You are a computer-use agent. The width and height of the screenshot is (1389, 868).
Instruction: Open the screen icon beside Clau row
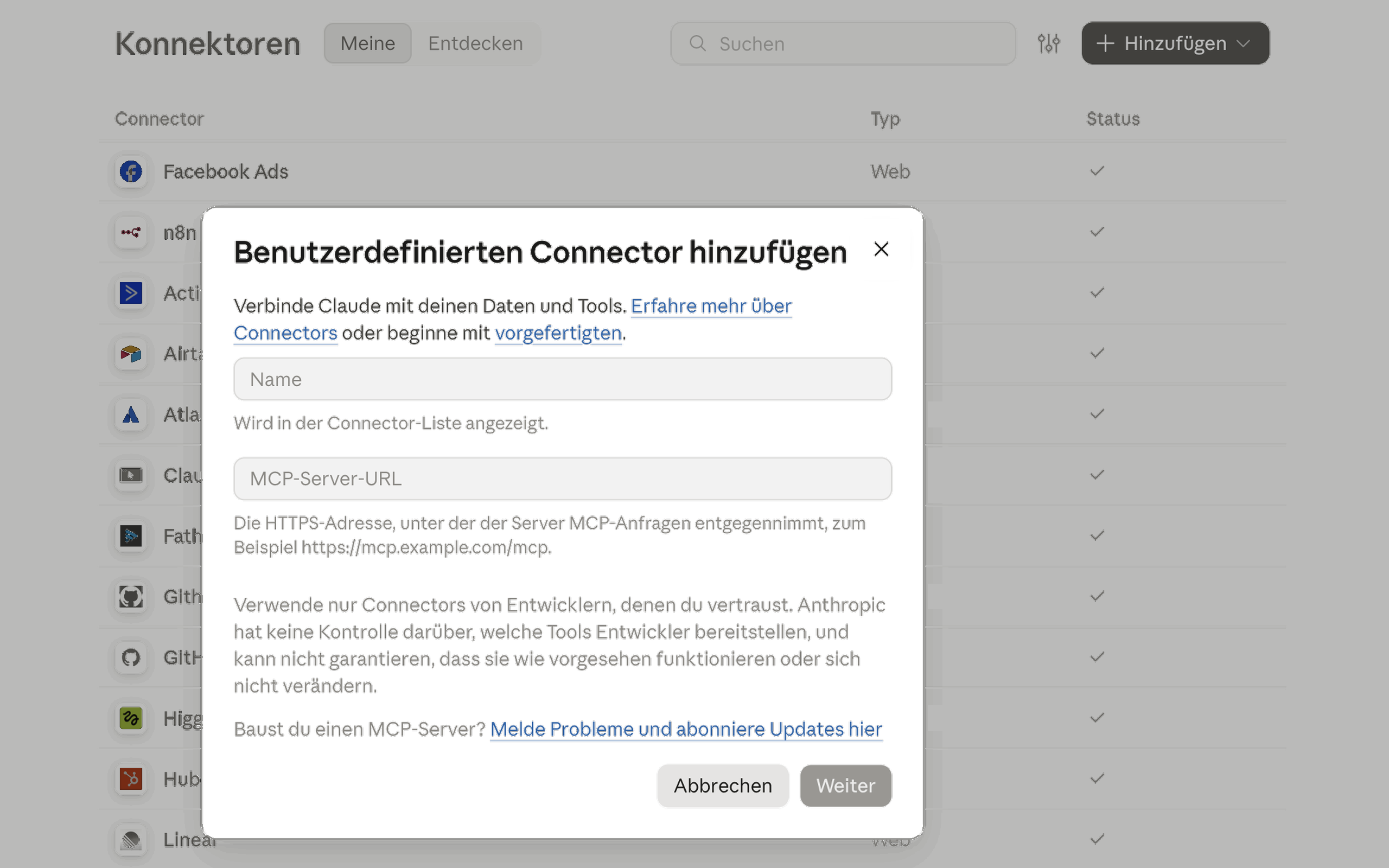pyautogui.click(x=131, y=475)
